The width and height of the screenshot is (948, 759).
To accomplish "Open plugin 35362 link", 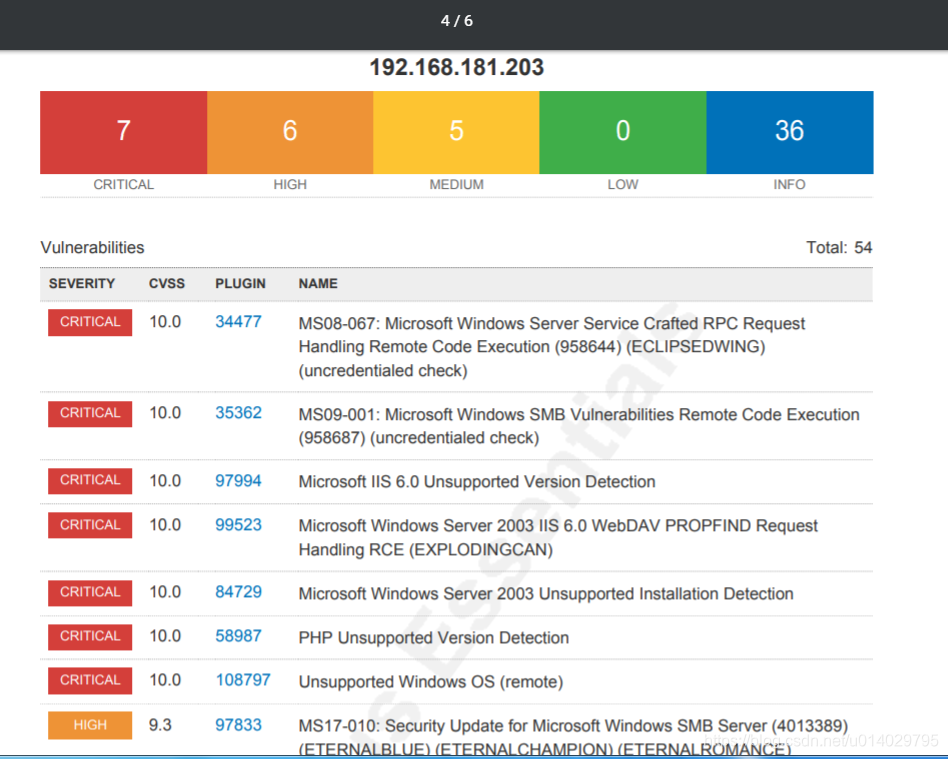I will (238, 413).
